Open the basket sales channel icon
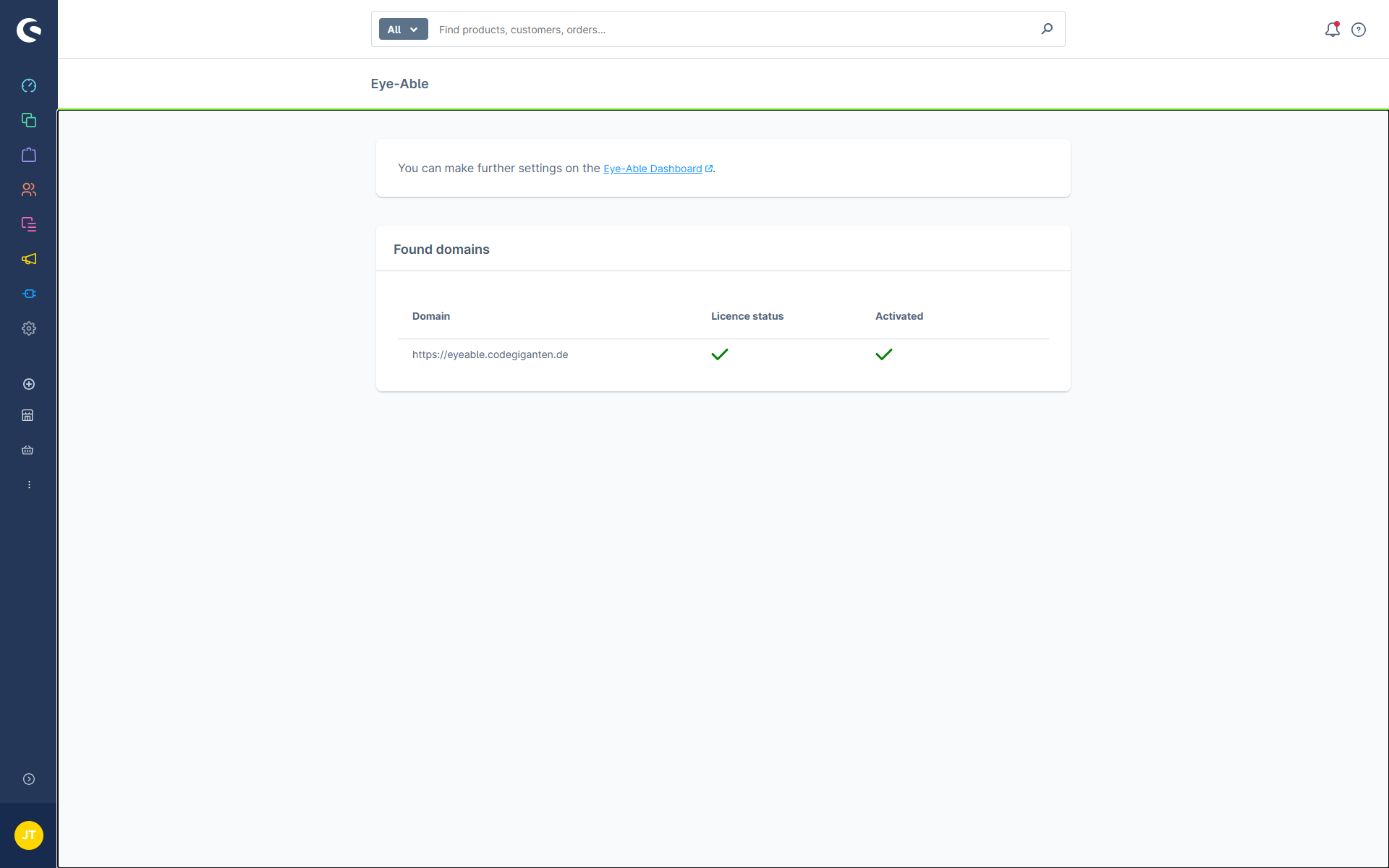1389x868 pixels. coord(27,450)
